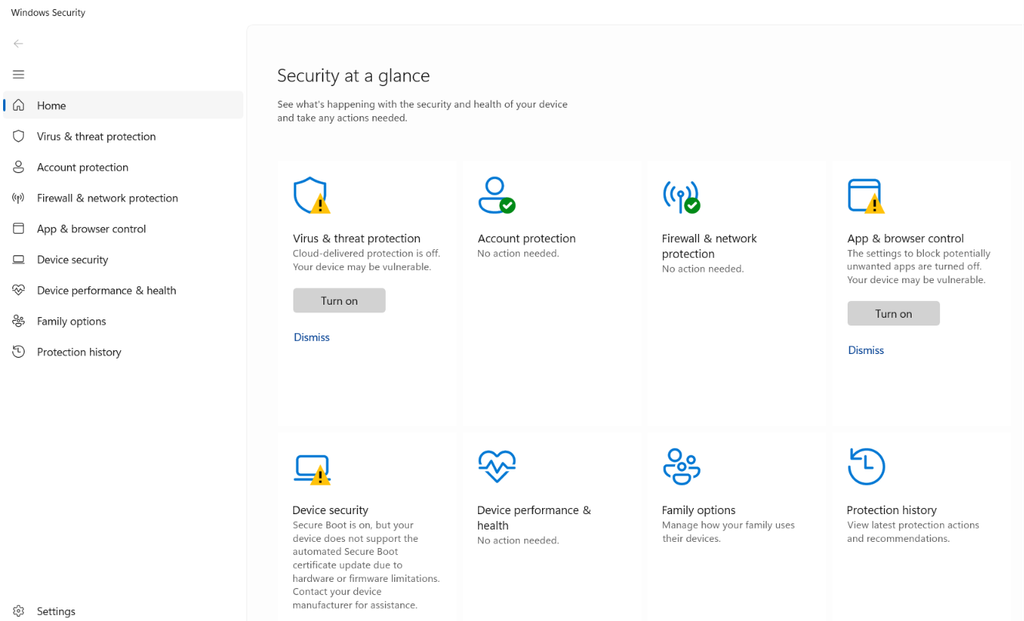Turn on cloud-delivered protection under Virus & threat

[339, 300]
